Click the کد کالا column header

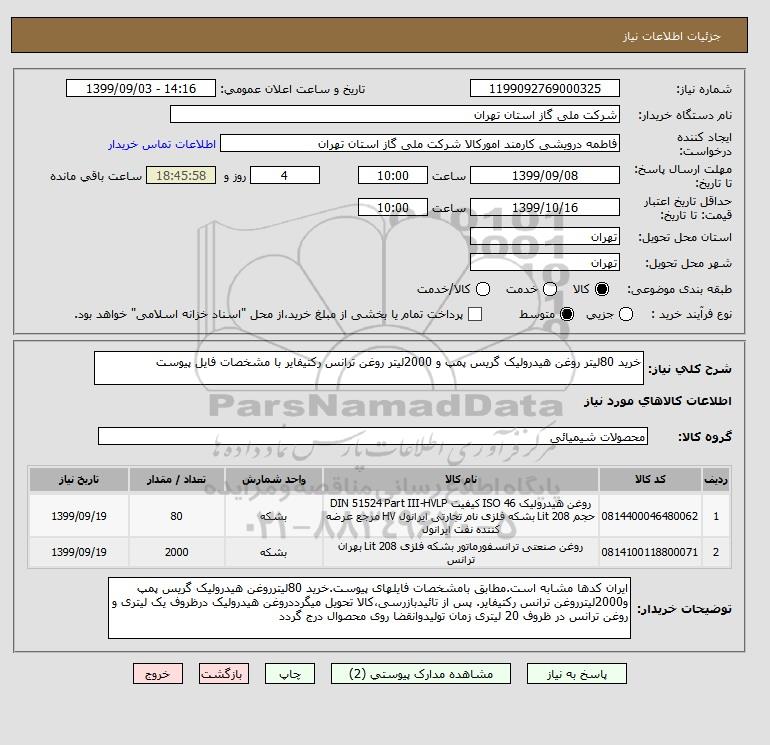(650, 479)
